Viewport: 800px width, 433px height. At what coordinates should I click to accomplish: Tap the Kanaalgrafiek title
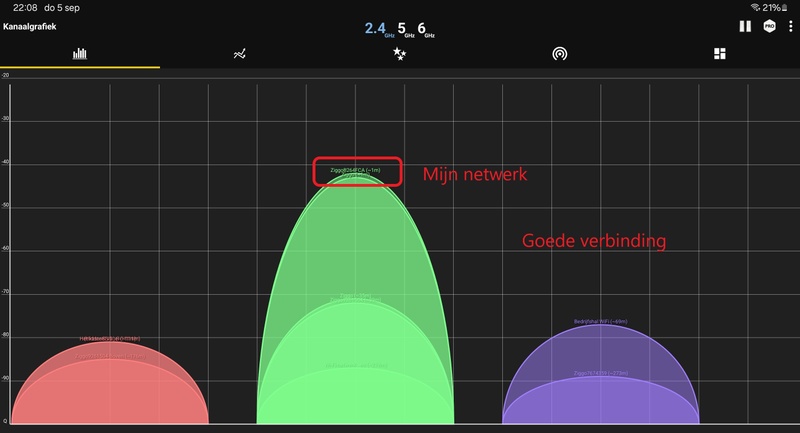tap(30, 27)
